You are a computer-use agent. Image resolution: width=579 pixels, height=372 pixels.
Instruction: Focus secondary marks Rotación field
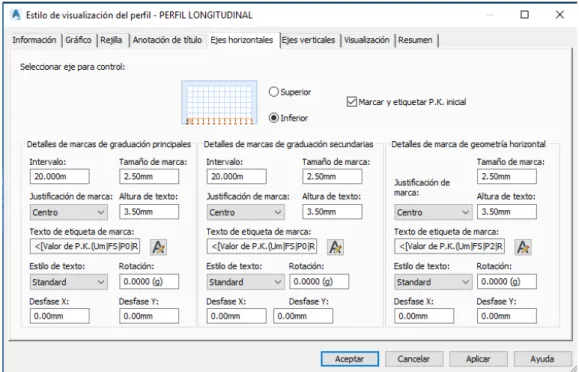click(319, 281)
